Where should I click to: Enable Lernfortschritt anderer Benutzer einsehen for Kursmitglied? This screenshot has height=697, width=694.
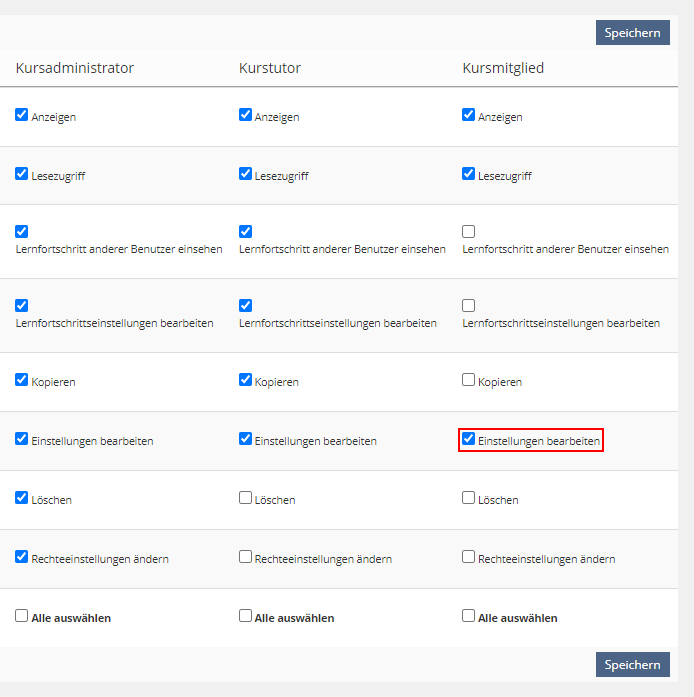coord(468,232)
